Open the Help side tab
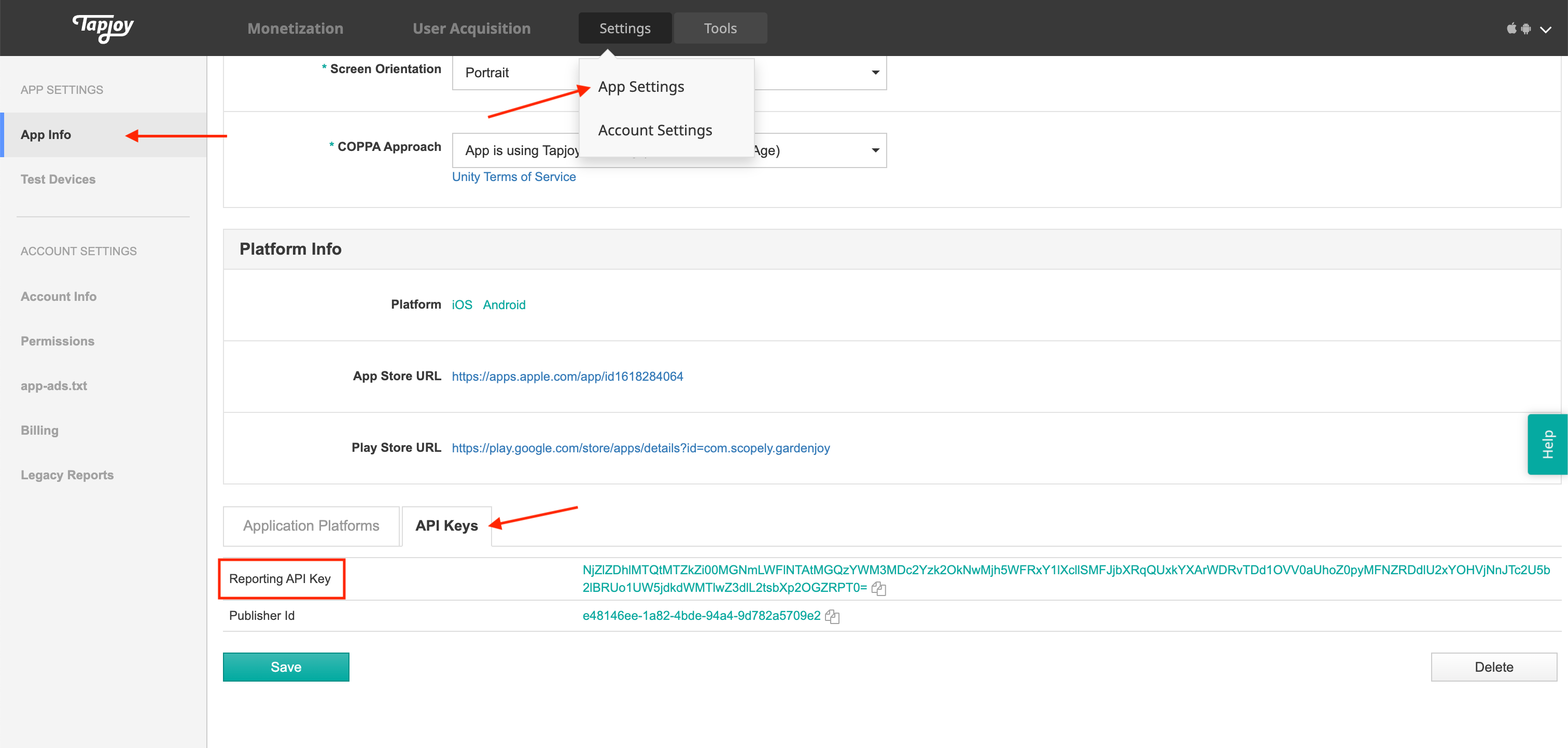 point(1547,444)
